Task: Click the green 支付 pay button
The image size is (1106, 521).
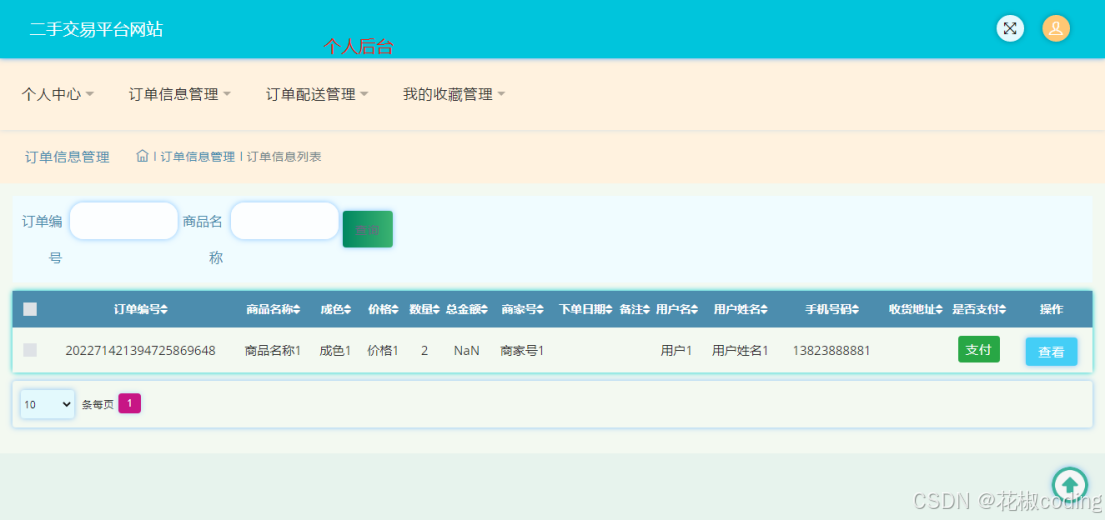Action: [978, 350]
